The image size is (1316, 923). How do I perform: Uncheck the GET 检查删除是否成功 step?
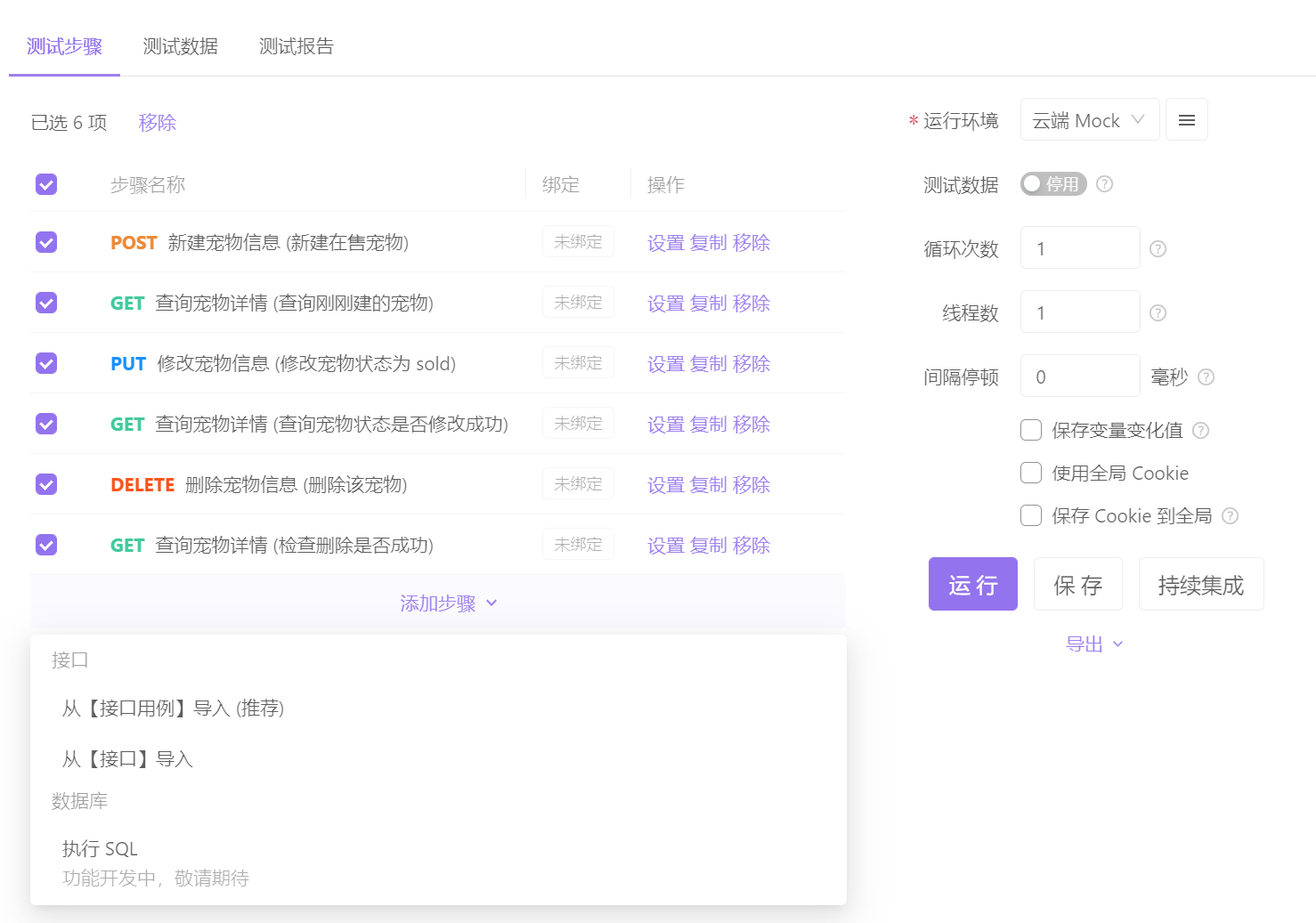click(x=46, y=545)
